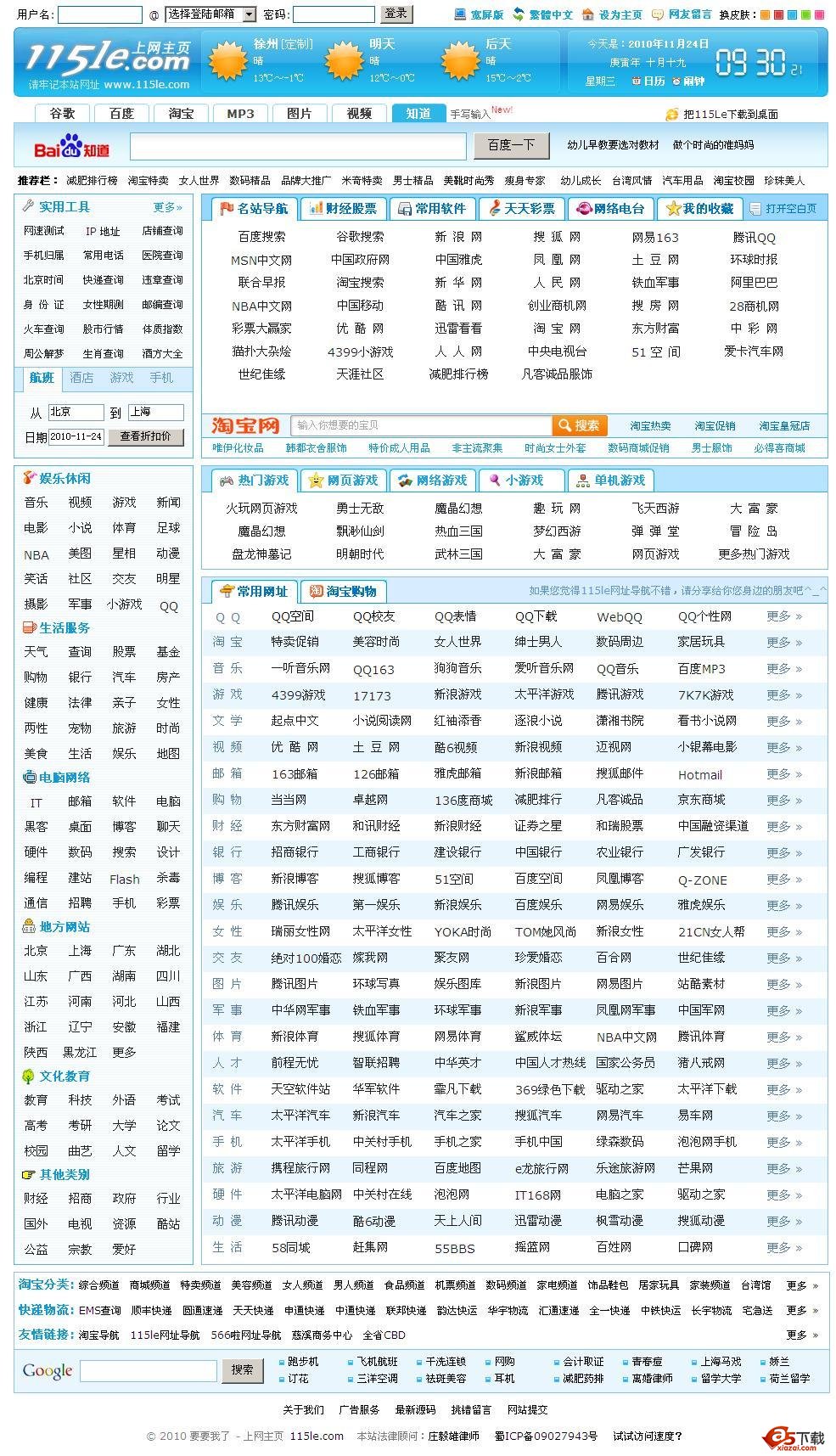The width and height of the screenshot is (836, 1456).
Task: Click the 娱乐休闲 section icon
Action: [x=30, y=478]
